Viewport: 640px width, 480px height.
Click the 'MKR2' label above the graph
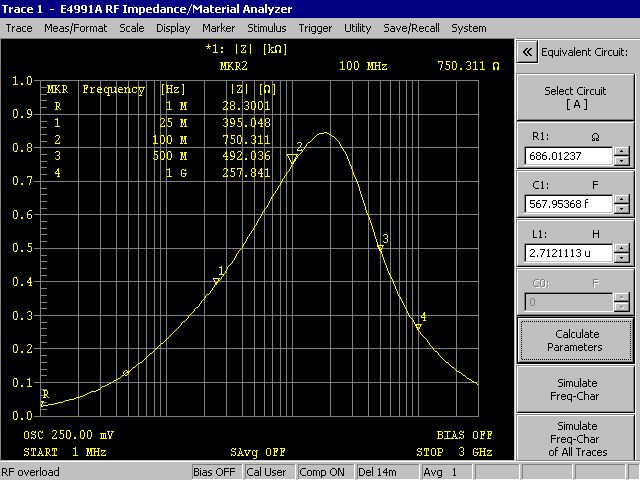tap(233, 66)
